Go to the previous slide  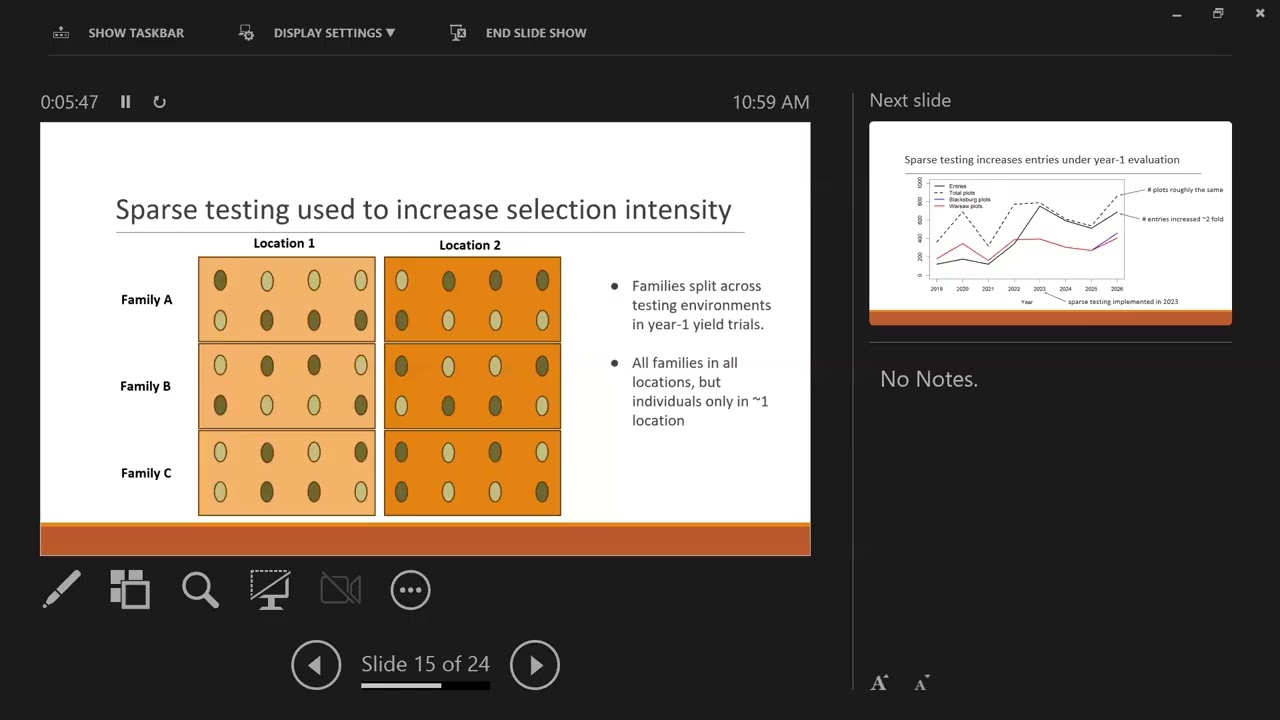pos(316,665)
